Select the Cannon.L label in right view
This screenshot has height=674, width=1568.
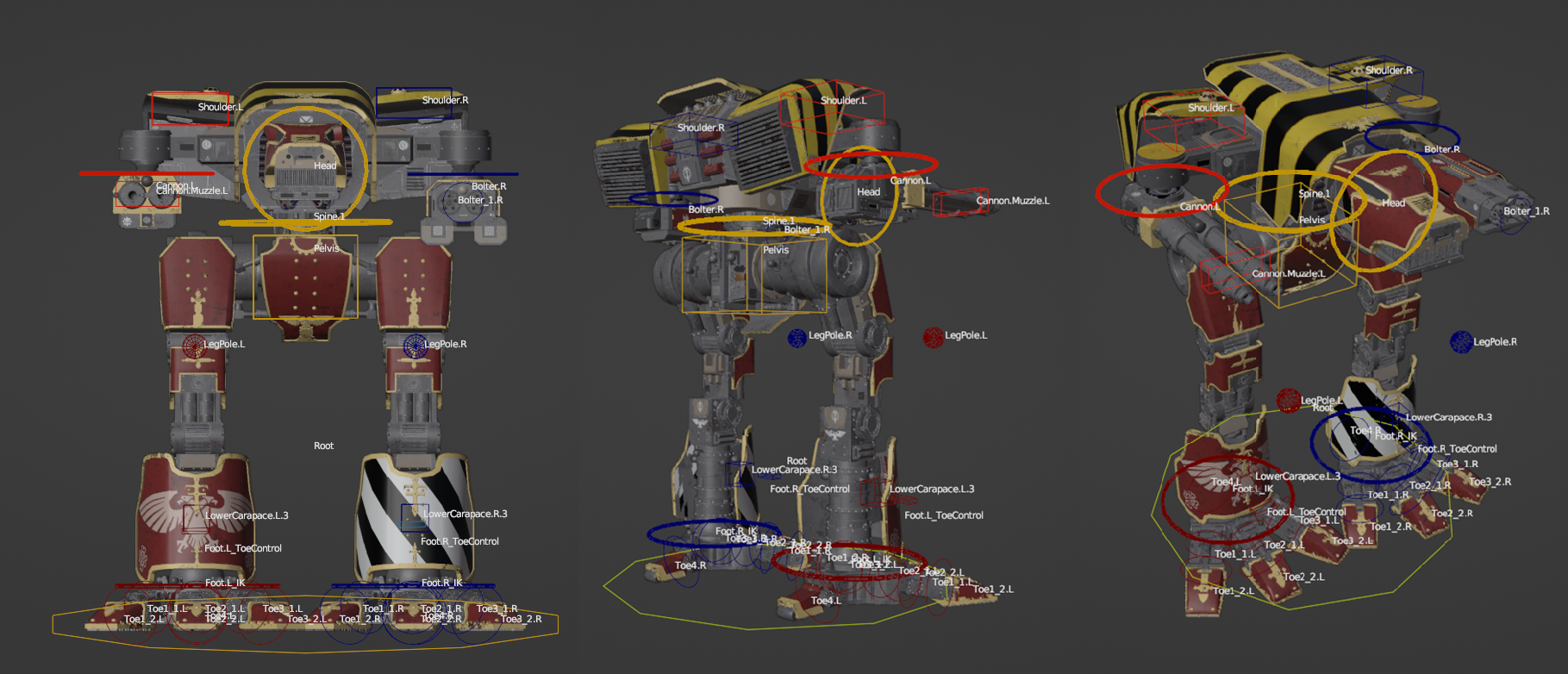[x=1200, y=207]
